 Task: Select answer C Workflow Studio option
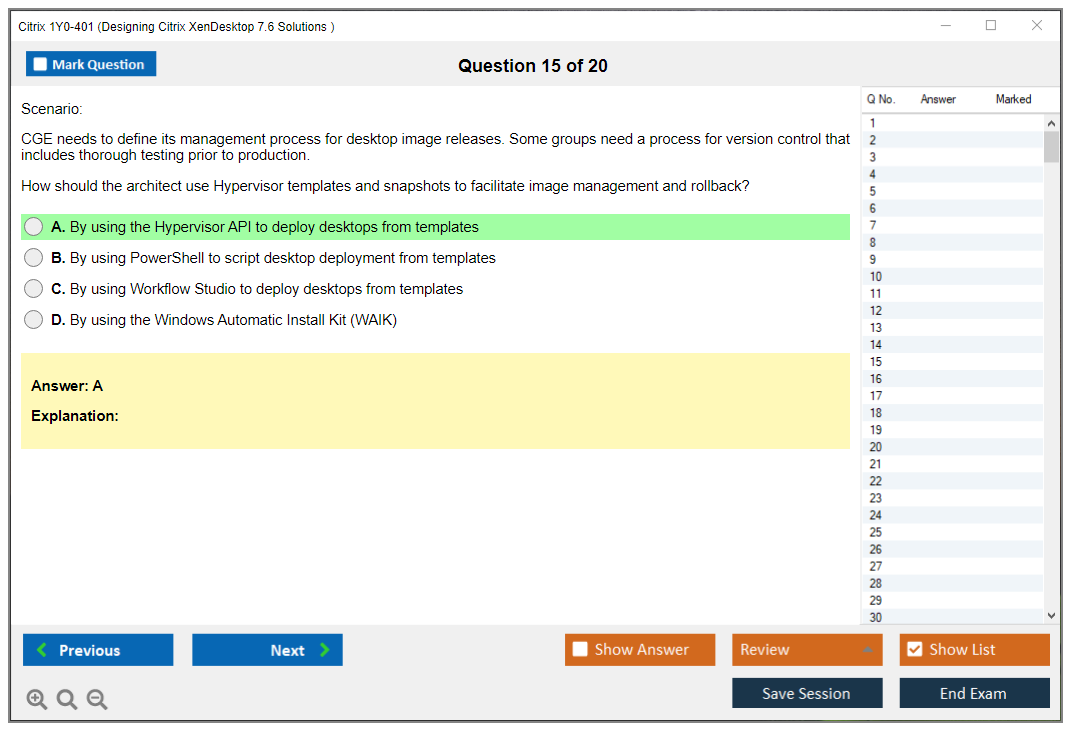(x=34, y=289)
